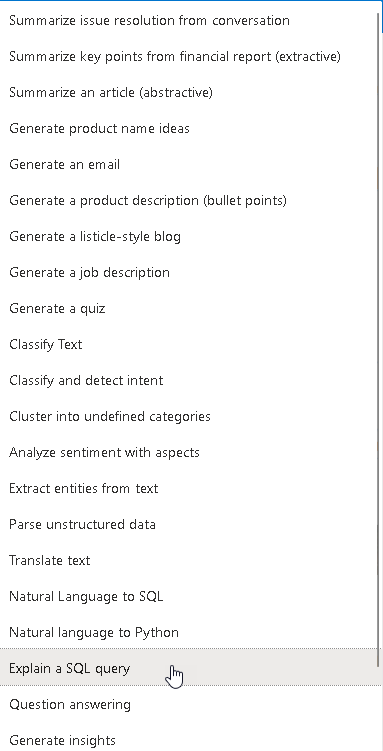Select Classify and detect intent
Viewport: 383px width, 751px height.
(189, 380)
